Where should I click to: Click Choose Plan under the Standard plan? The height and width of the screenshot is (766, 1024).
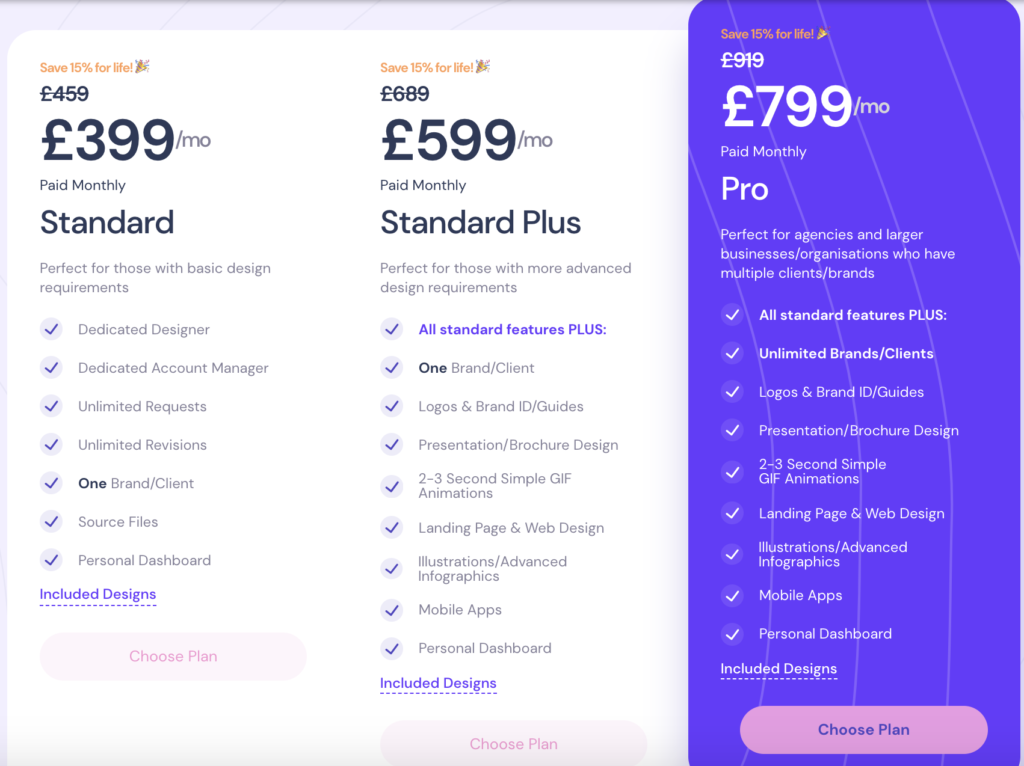172,655
